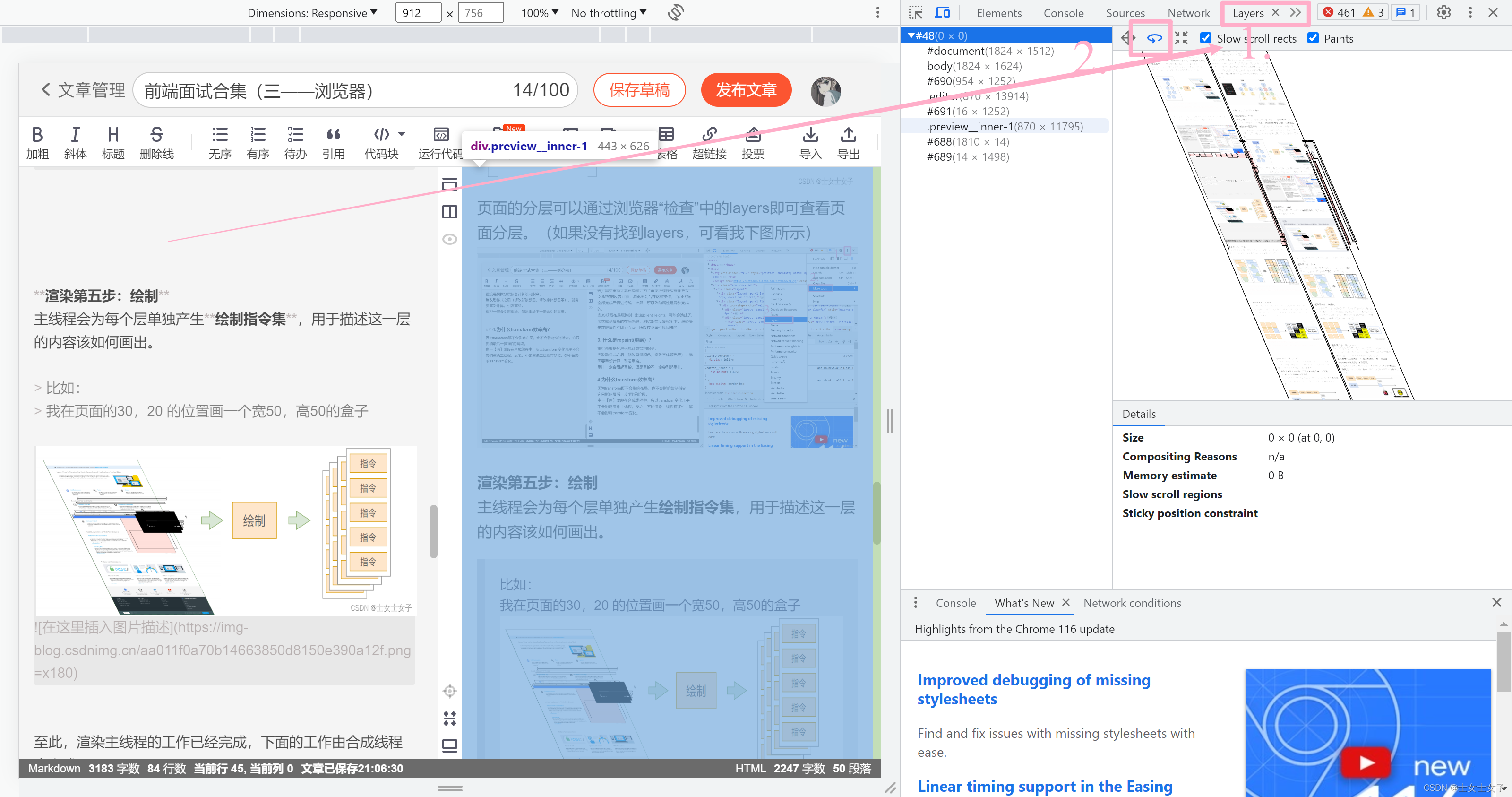Go back to 文章管理
Screen dimensions: 1512x797
(x=83, y=90)
